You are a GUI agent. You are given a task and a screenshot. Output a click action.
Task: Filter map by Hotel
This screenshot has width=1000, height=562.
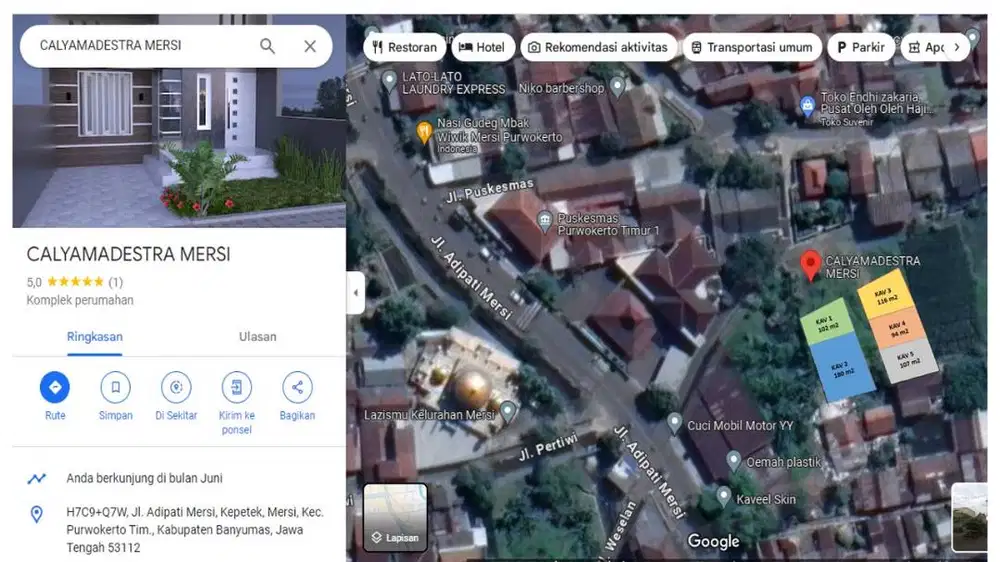482,47
